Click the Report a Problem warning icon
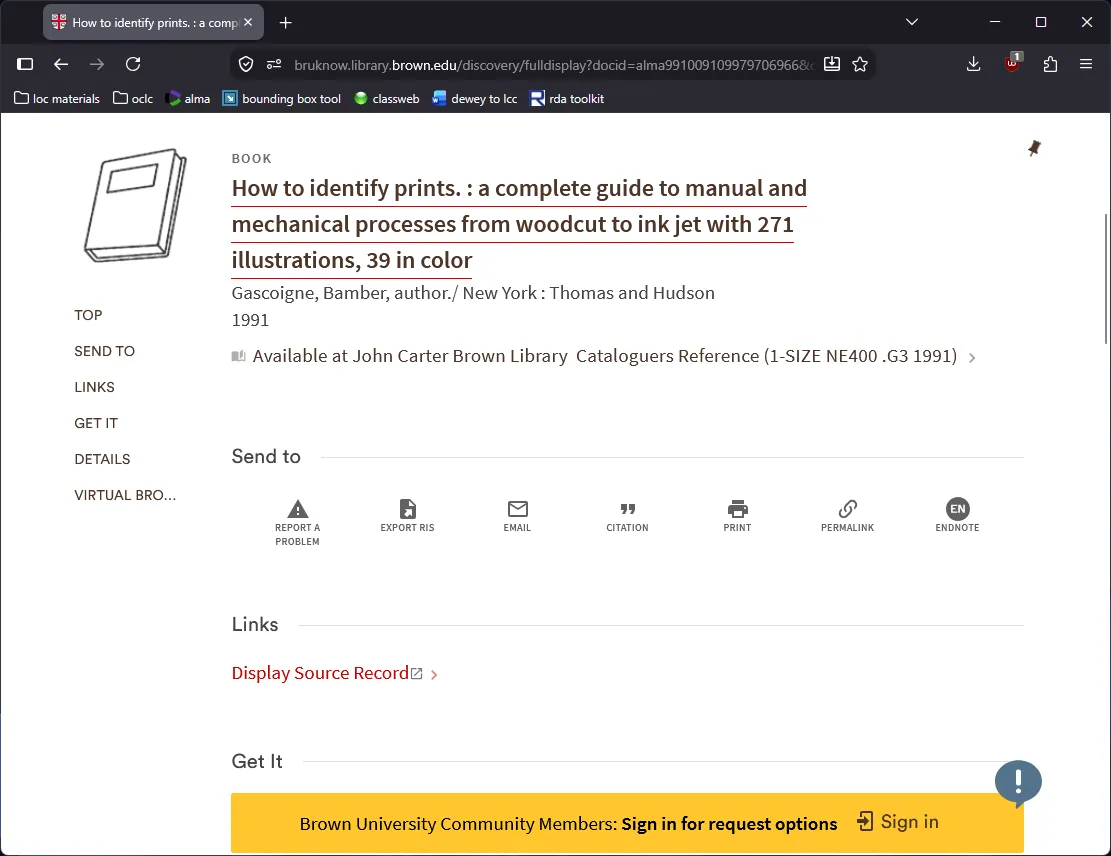 pyautogui.click(x=298, y=509)
